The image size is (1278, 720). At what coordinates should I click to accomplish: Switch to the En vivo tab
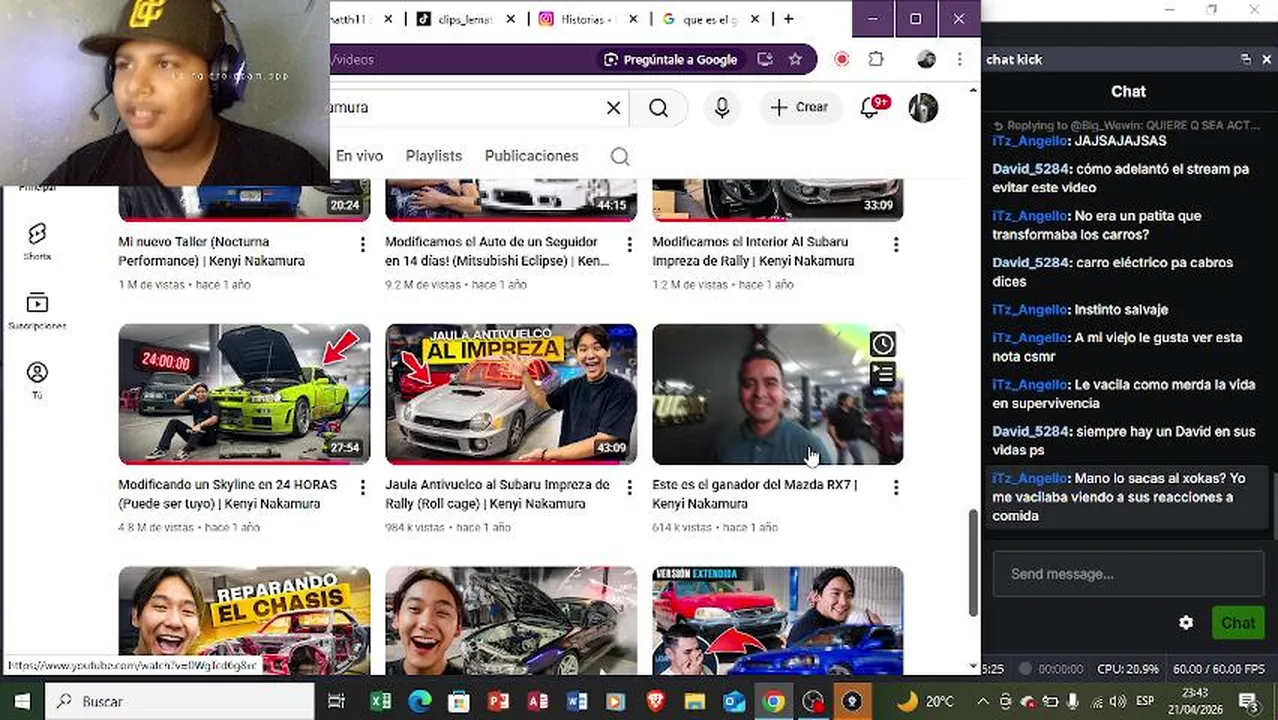[x=359, y=156]
